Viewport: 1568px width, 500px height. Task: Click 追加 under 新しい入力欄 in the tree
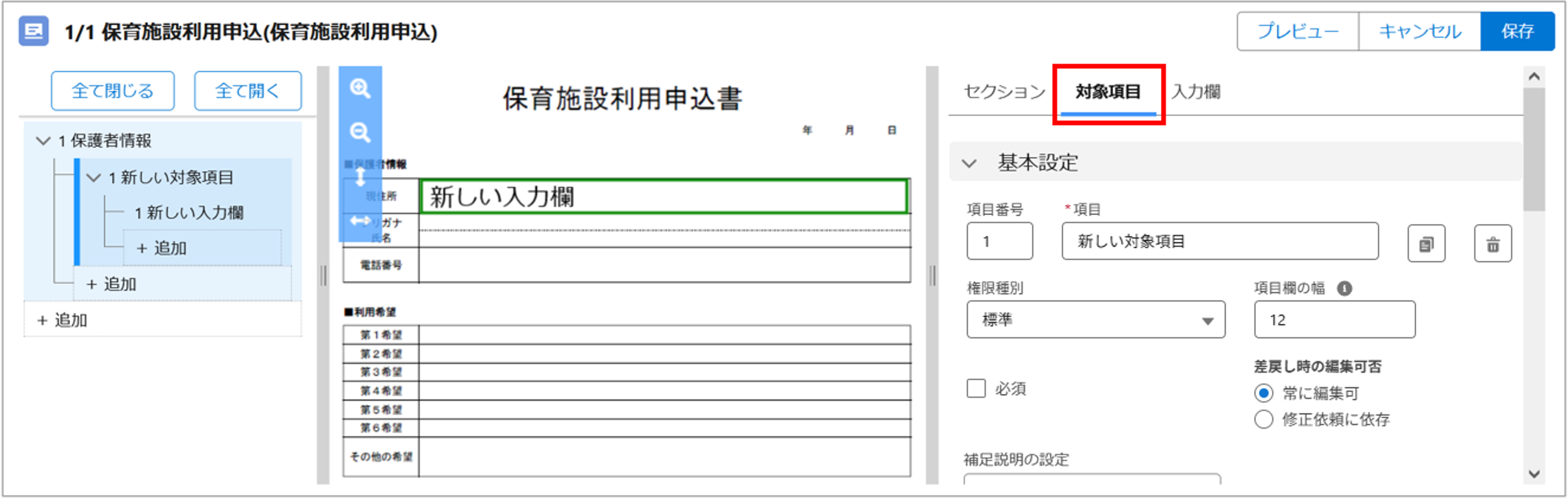point(162,248)
